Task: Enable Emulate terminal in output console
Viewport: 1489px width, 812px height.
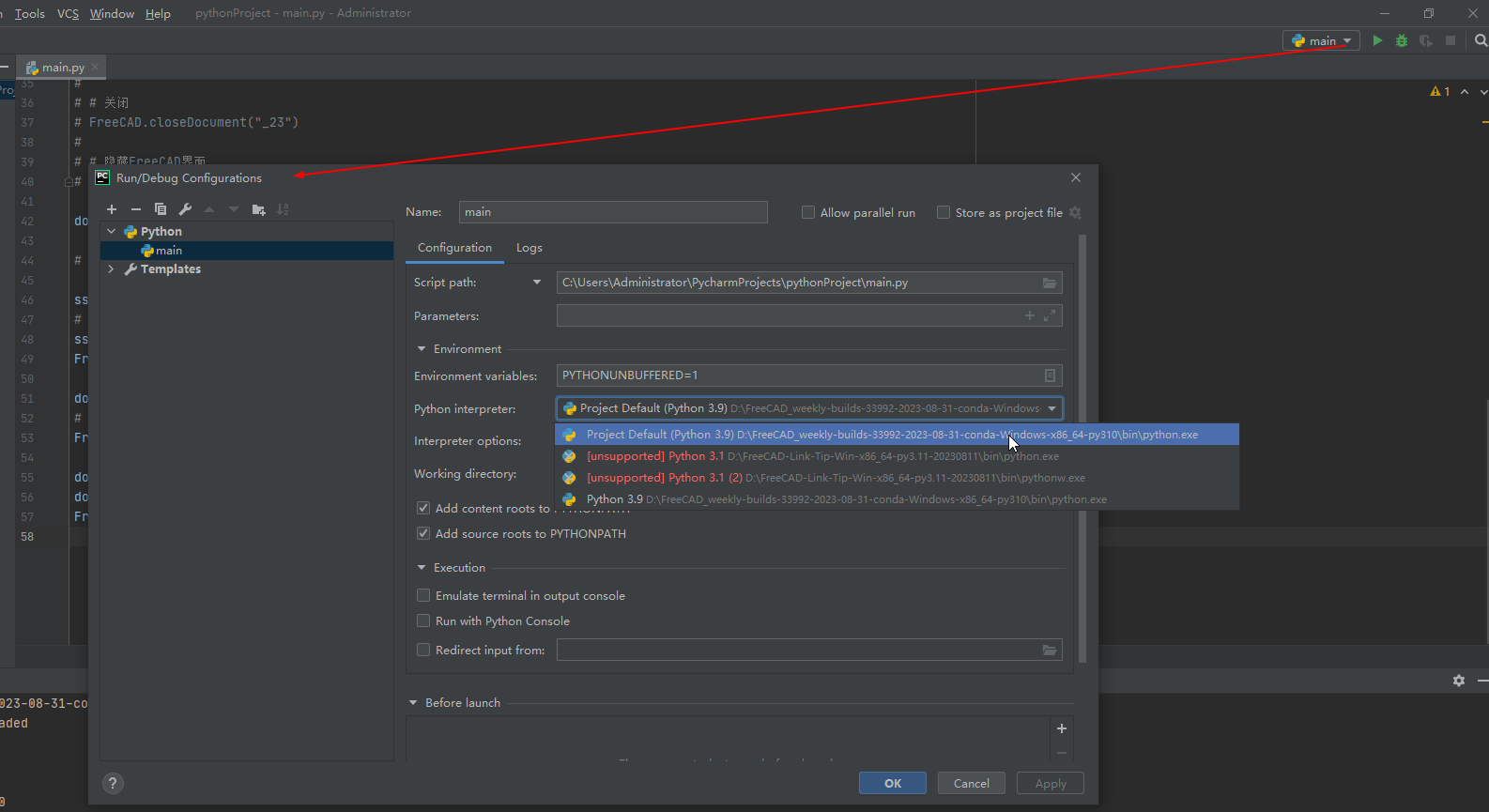Action: tap(423, 595)
